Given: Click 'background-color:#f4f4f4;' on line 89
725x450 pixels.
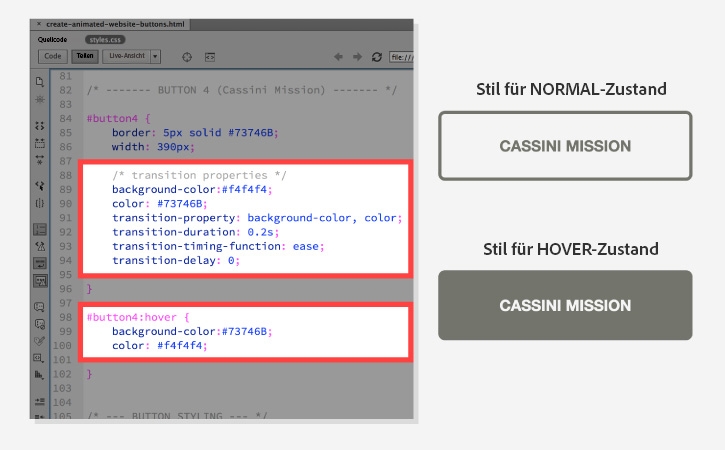Looking at the screenshot, I should pyautogui.click(x=192, y=189).
